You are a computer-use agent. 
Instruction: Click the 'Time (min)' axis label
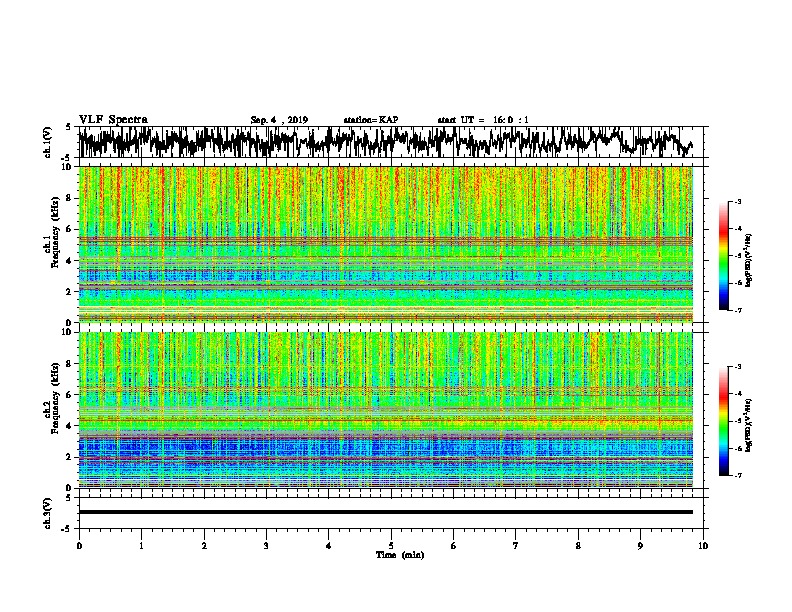pyautogui.click(x=400, y=555)
